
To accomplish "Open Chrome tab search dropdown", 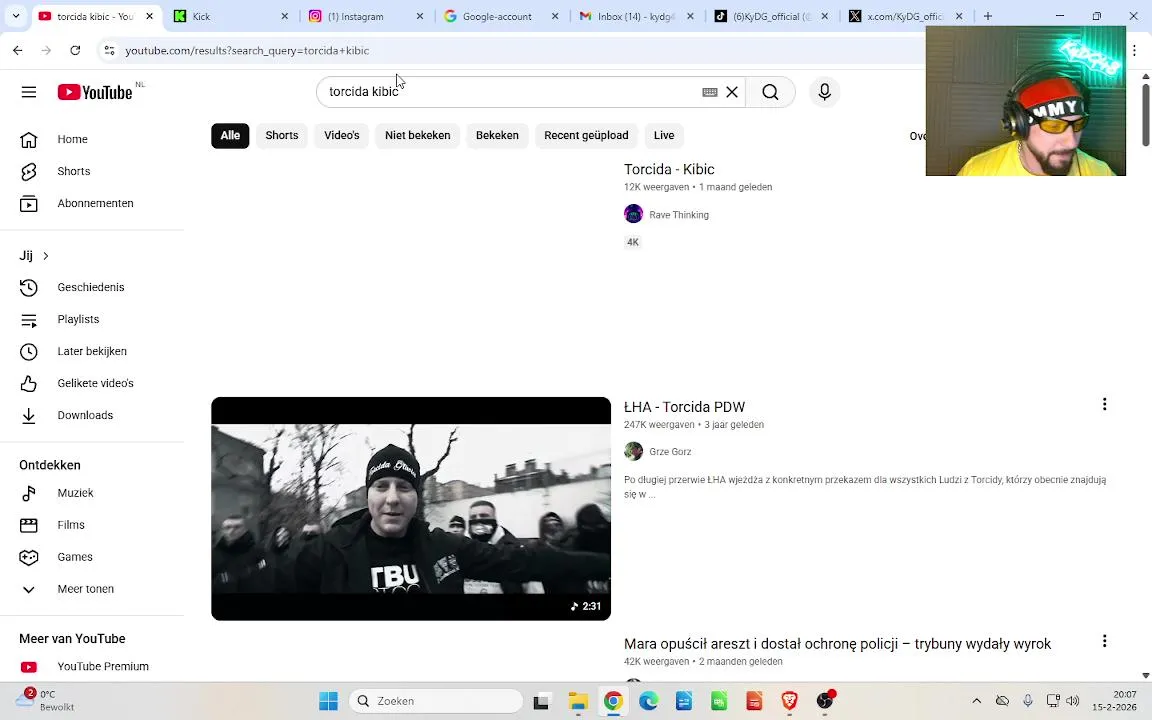I will [15, 15].
